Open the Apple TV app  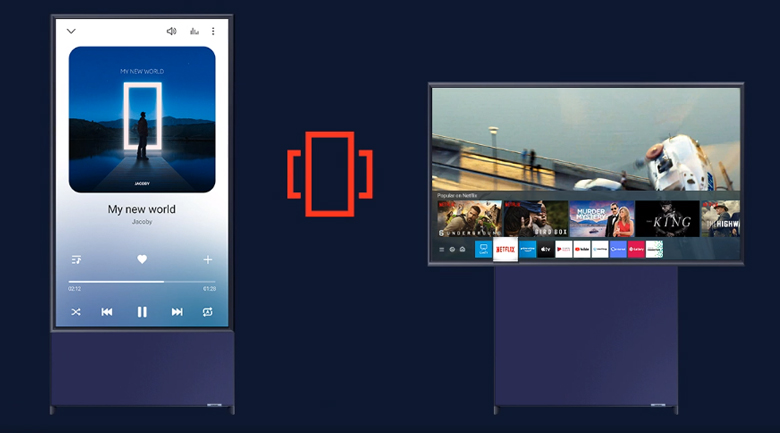click(x=546, y=249)
